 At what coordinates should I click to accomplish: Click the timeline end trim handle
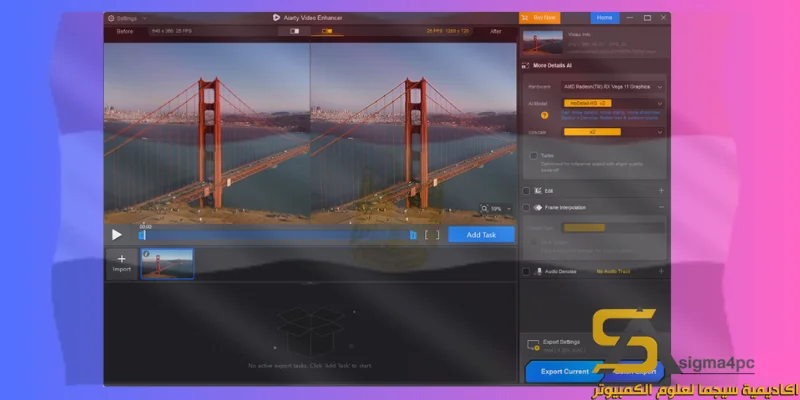click(x=413, y=235)
